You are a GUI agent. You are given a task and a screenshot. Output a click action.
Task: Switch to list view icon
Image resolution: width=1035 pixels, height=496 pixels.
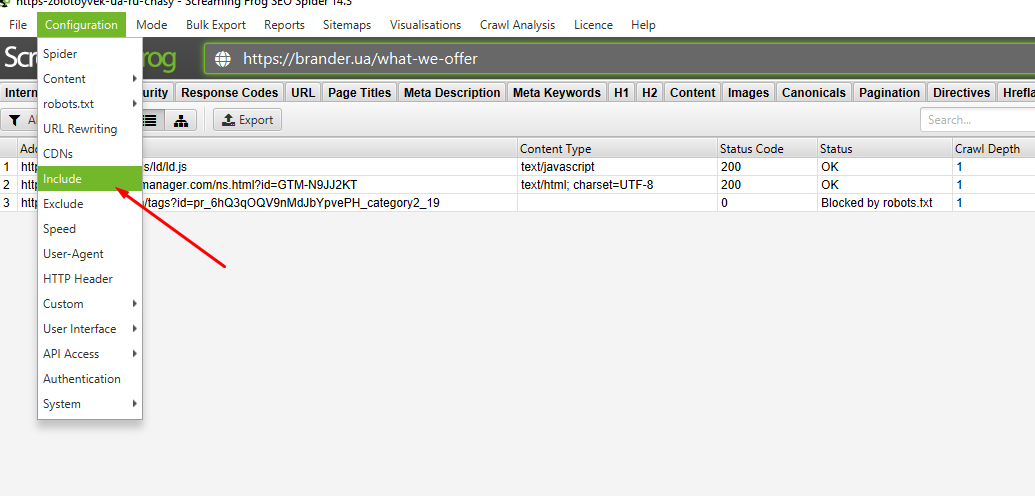(151, 120)
